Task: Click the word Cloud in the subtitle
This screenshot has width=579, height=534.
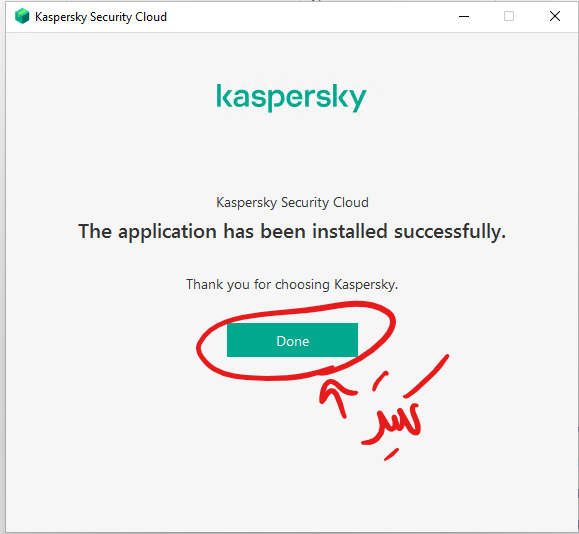Action: [351, 202]
